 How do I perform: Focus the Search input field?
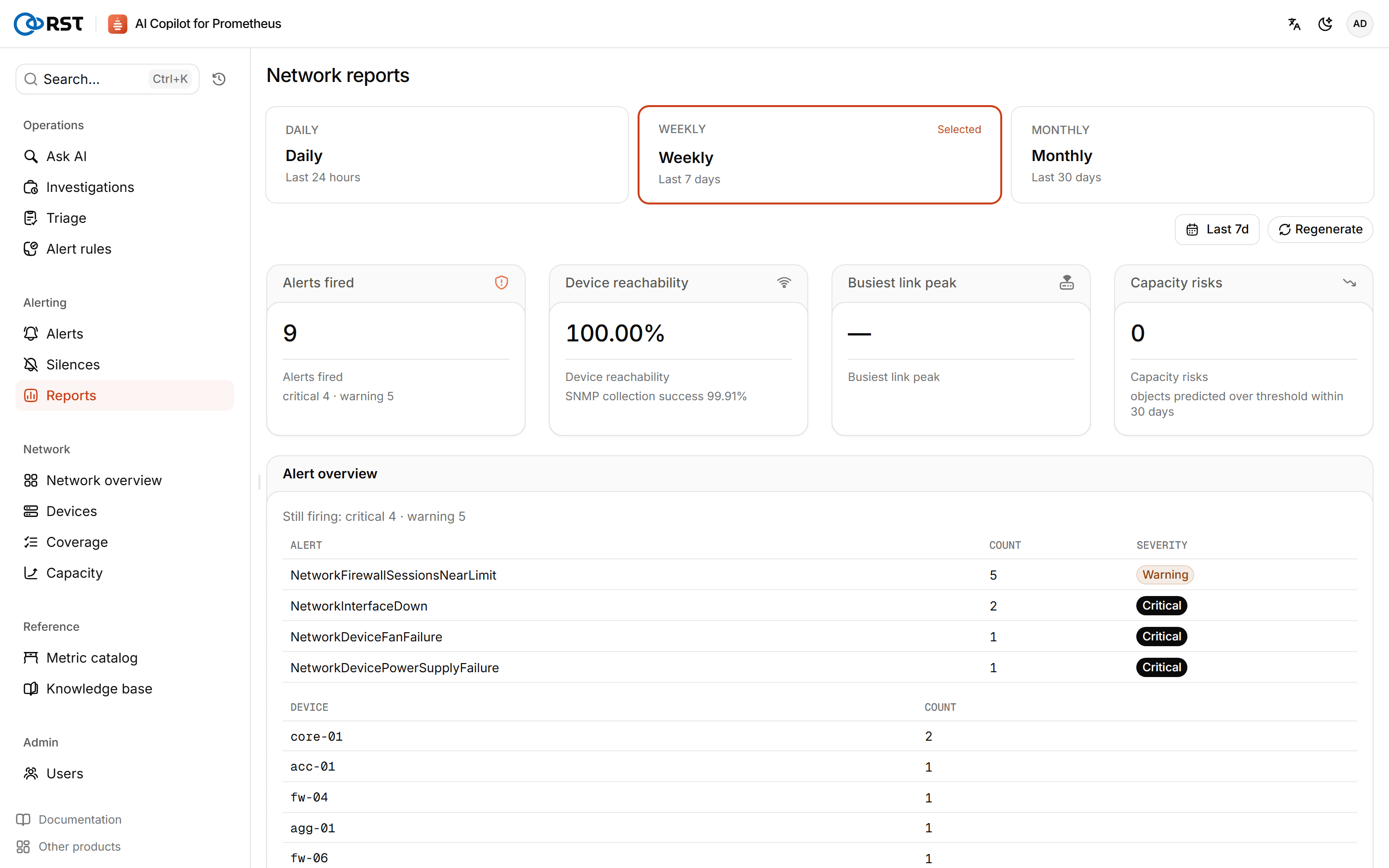108,79
